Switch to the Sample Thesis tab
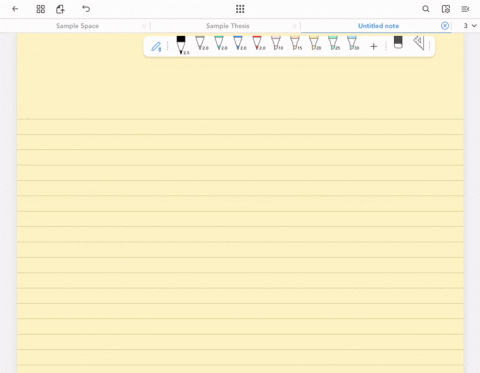 tap(228, 26)
